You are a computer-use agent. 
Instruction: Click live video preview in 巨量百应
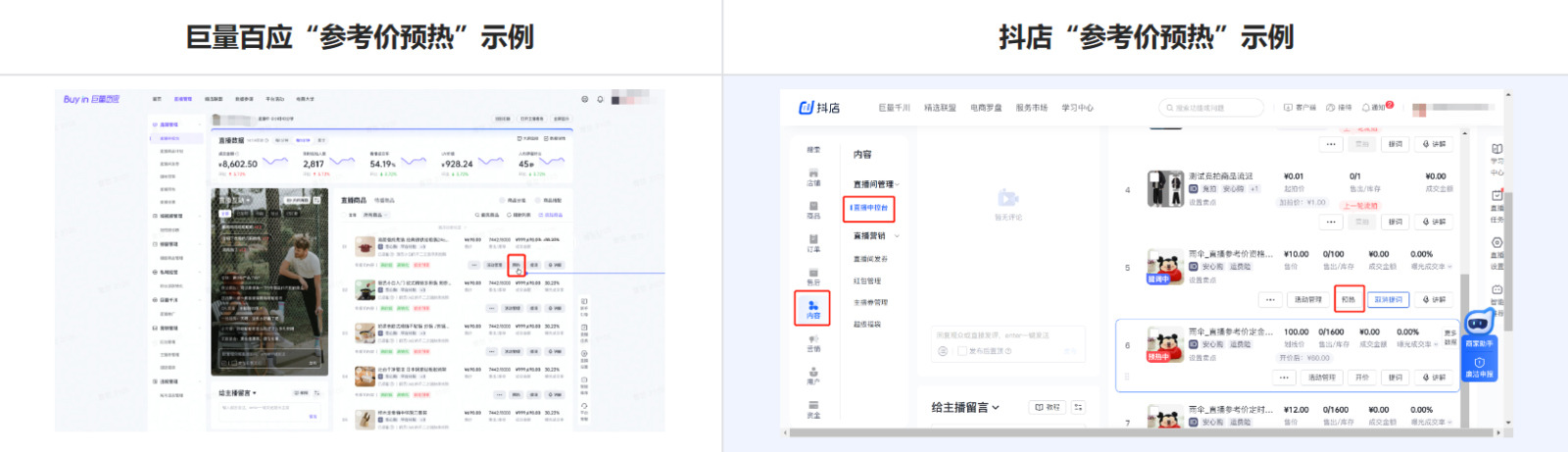point(269,282)
